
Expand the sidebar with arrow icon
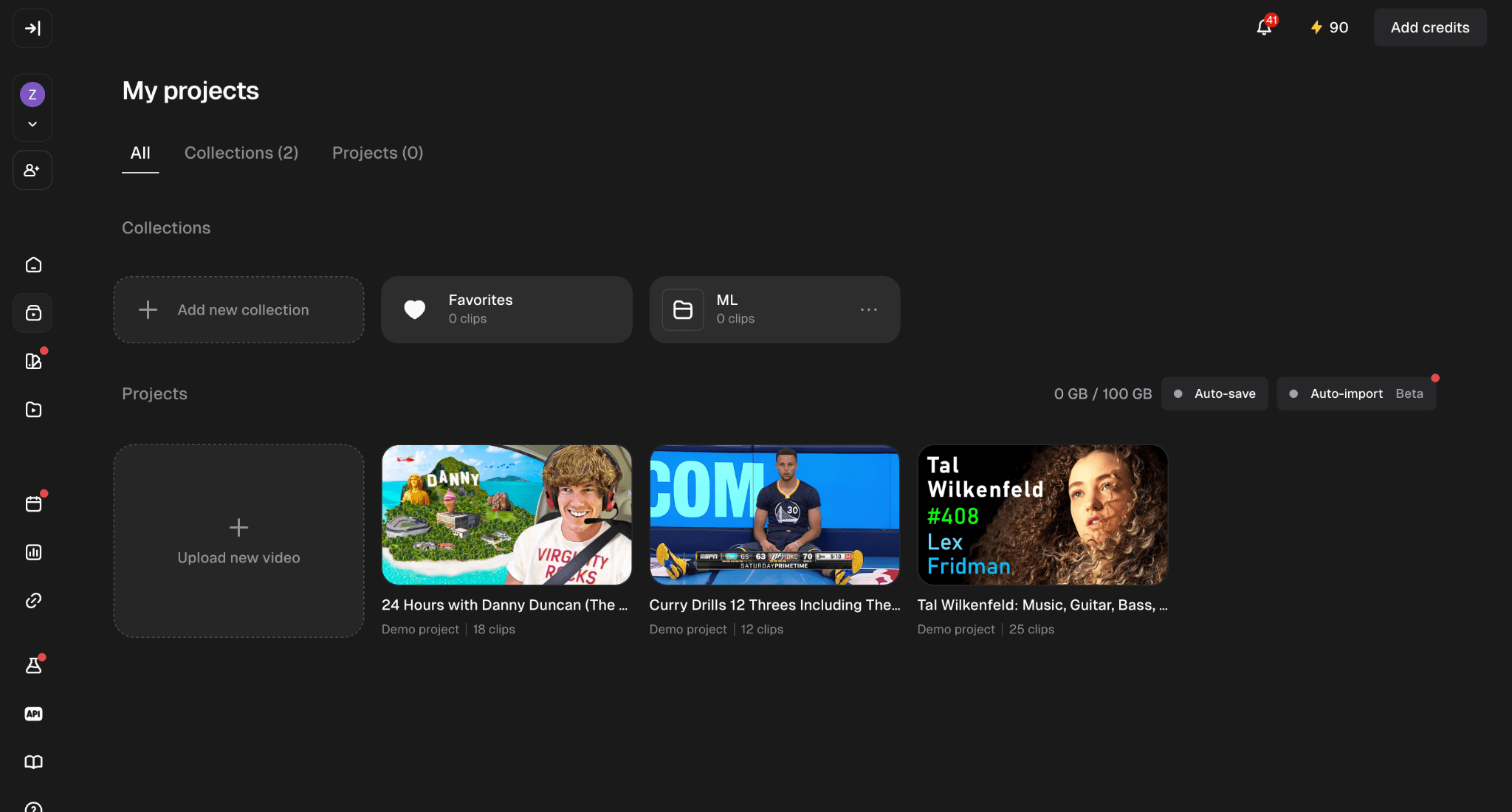(32, 28)
